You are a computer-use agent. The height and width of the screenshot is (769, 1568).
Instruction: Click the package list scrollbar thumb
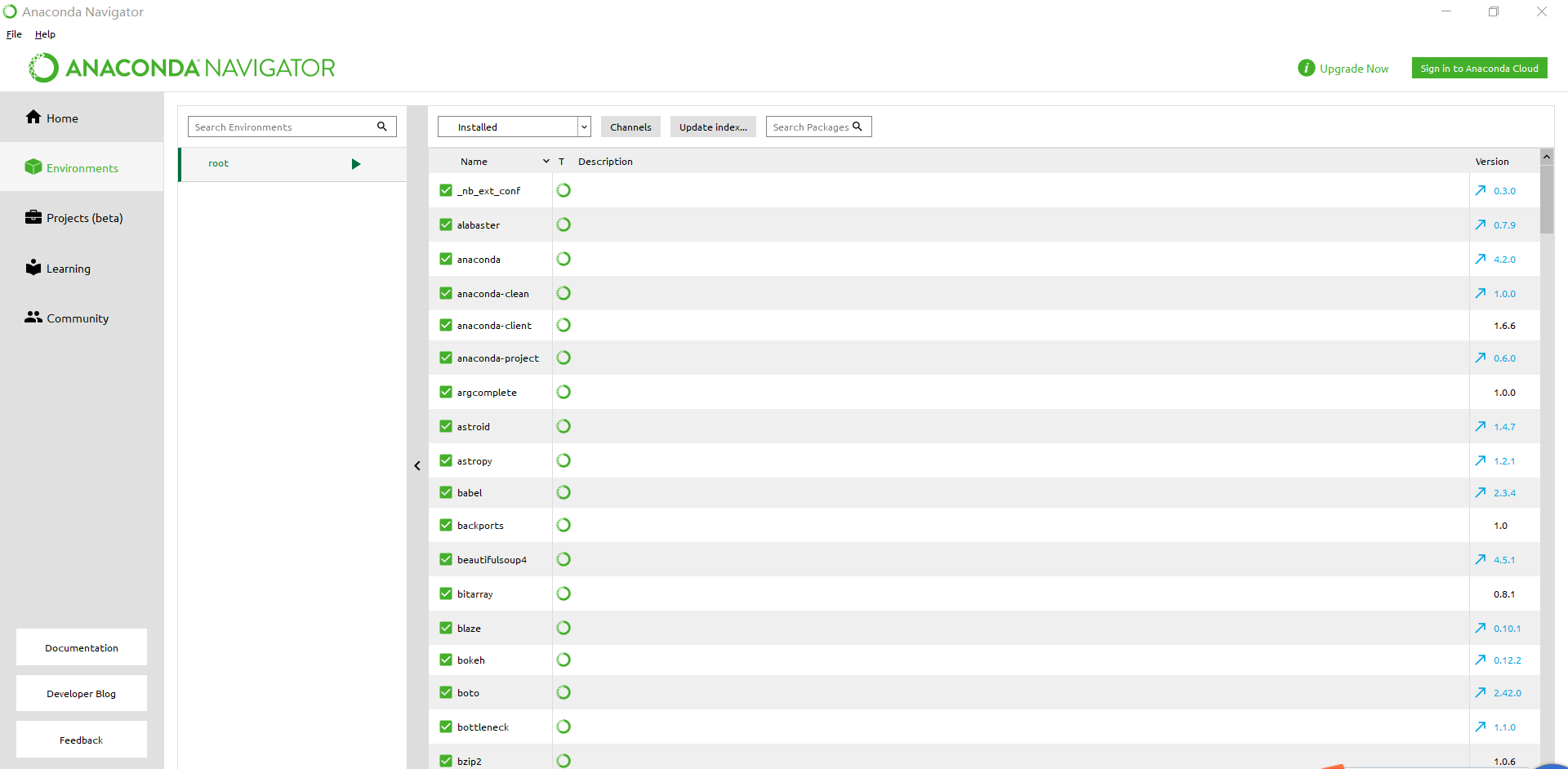pyautogui.click(x=1547, y=200)
